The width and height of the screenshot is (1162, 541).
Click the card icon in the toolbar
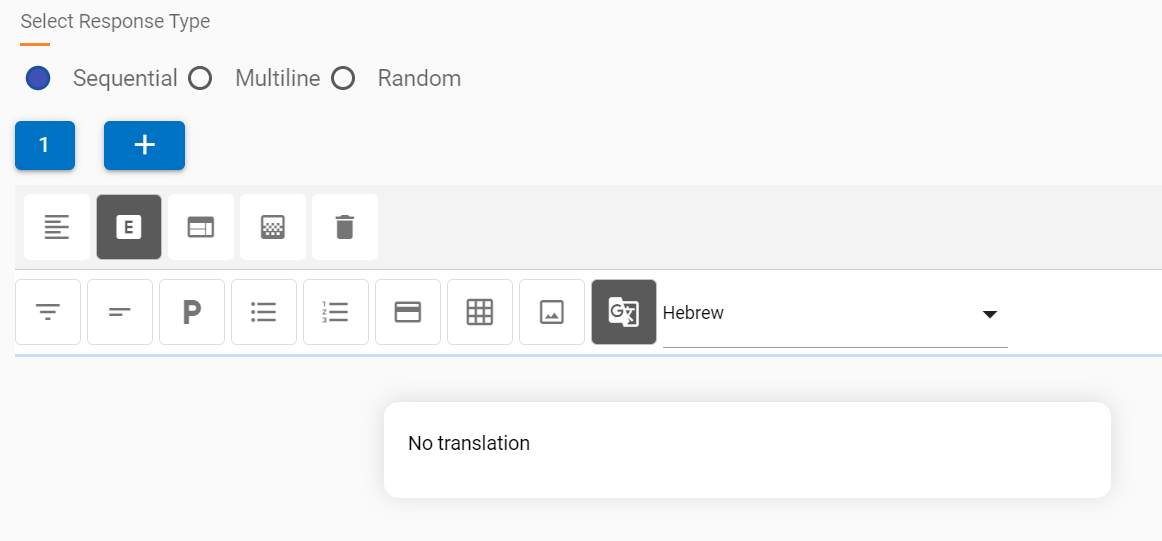pos(408,312)
